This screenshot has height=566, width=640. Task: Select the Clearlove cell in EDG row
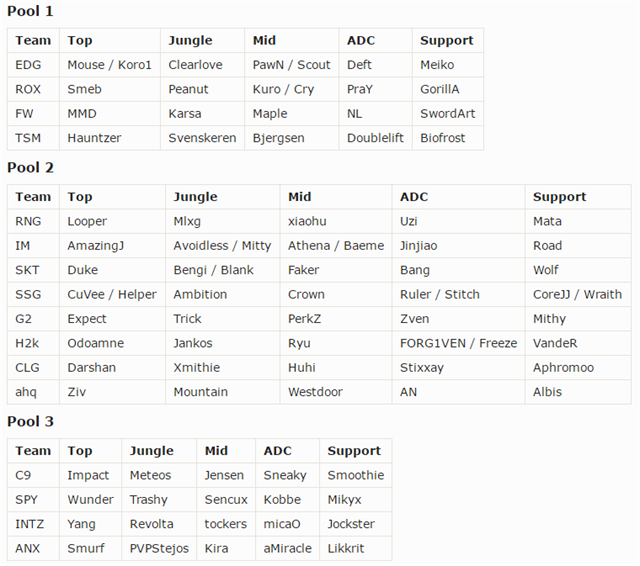pyautogui.click(x=195, y=65)
